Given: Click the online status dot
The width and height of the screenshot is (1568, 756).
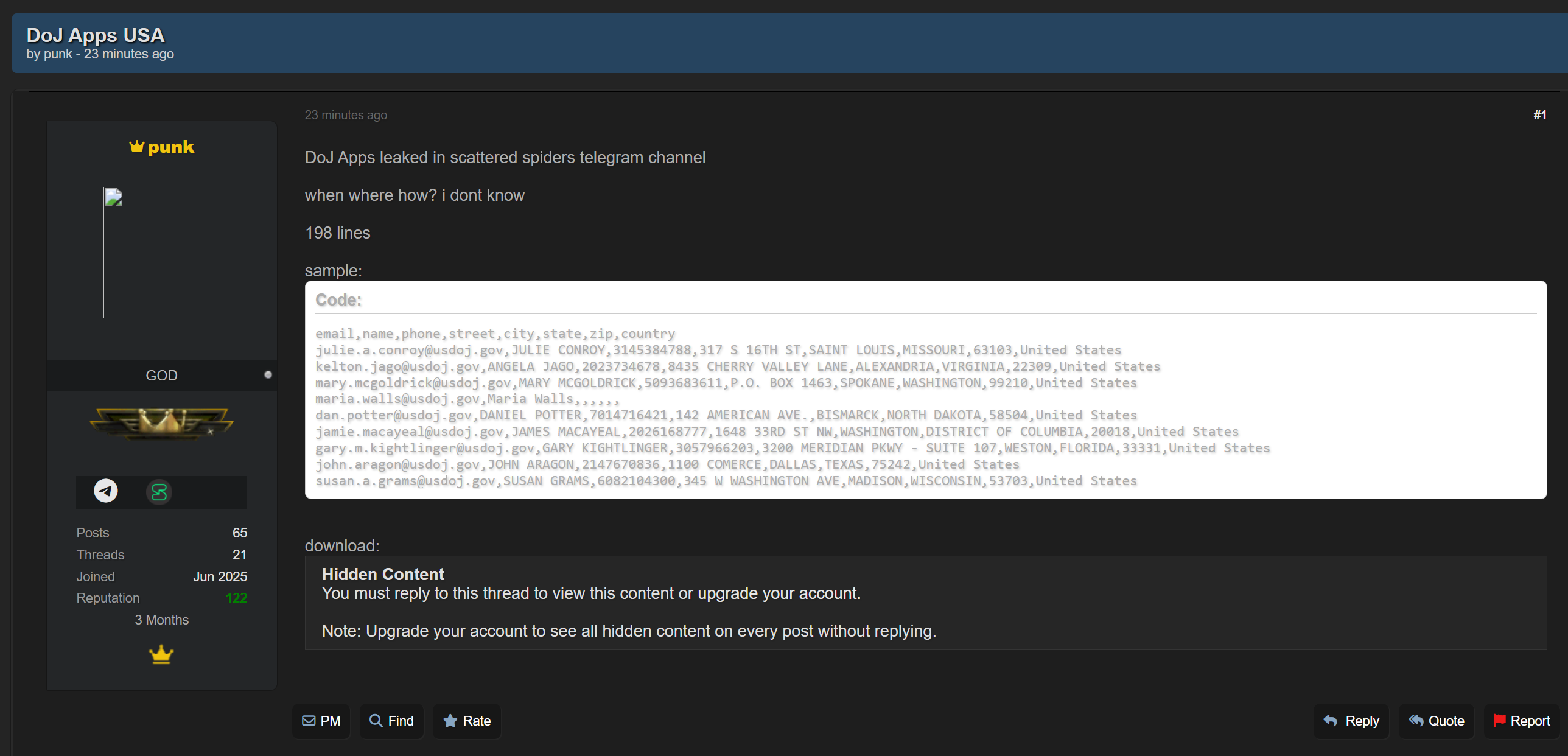Looking at the screenshot, I should (x=268, y=375).
